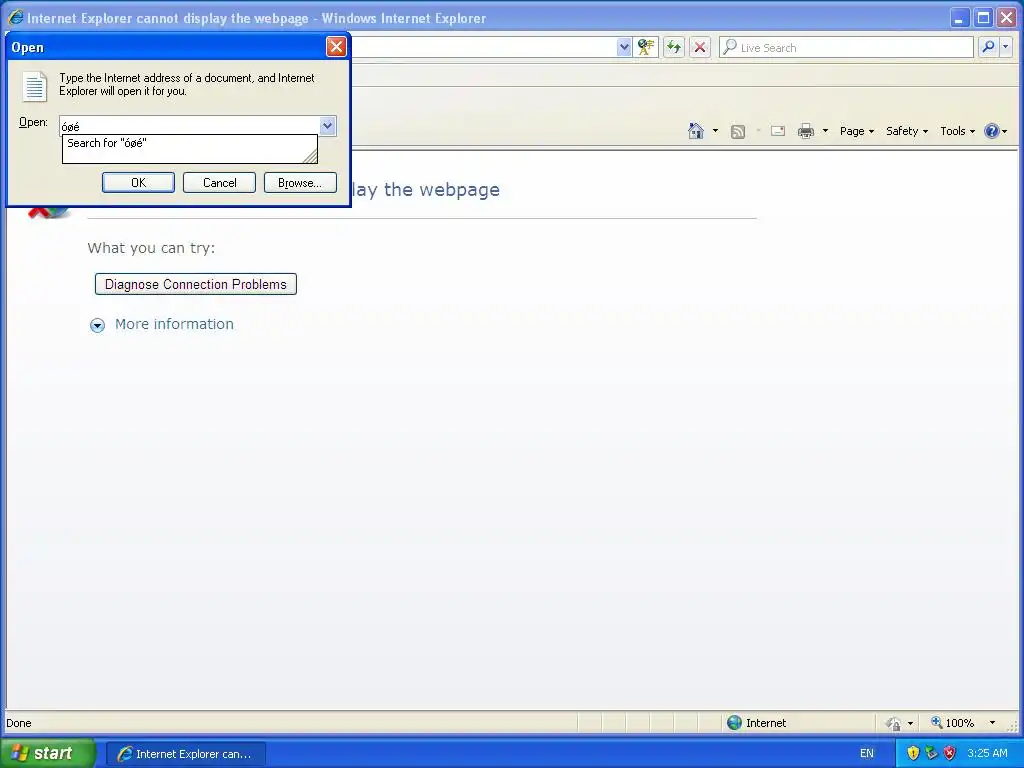Close the Open dialog with red X
The image size is (1024, 768).
336,47
